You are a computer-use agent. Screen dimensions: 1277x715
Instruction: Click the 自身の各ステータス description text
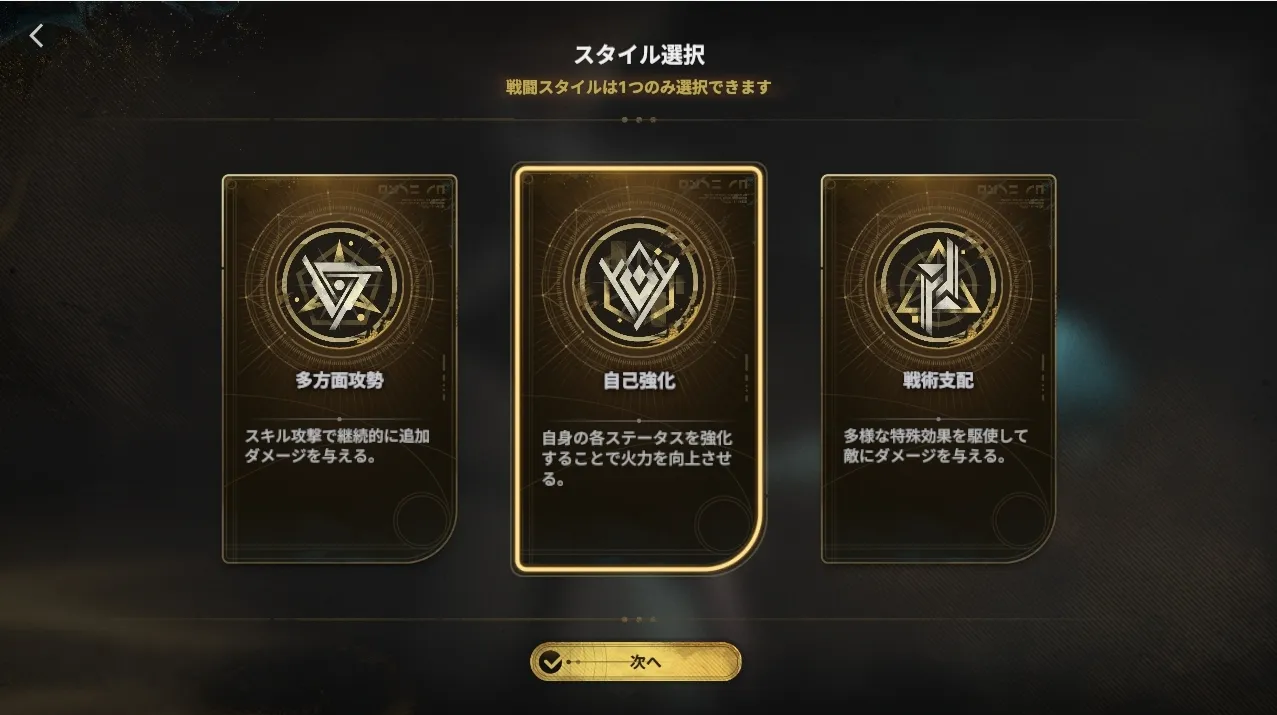(x=637, y=458)
